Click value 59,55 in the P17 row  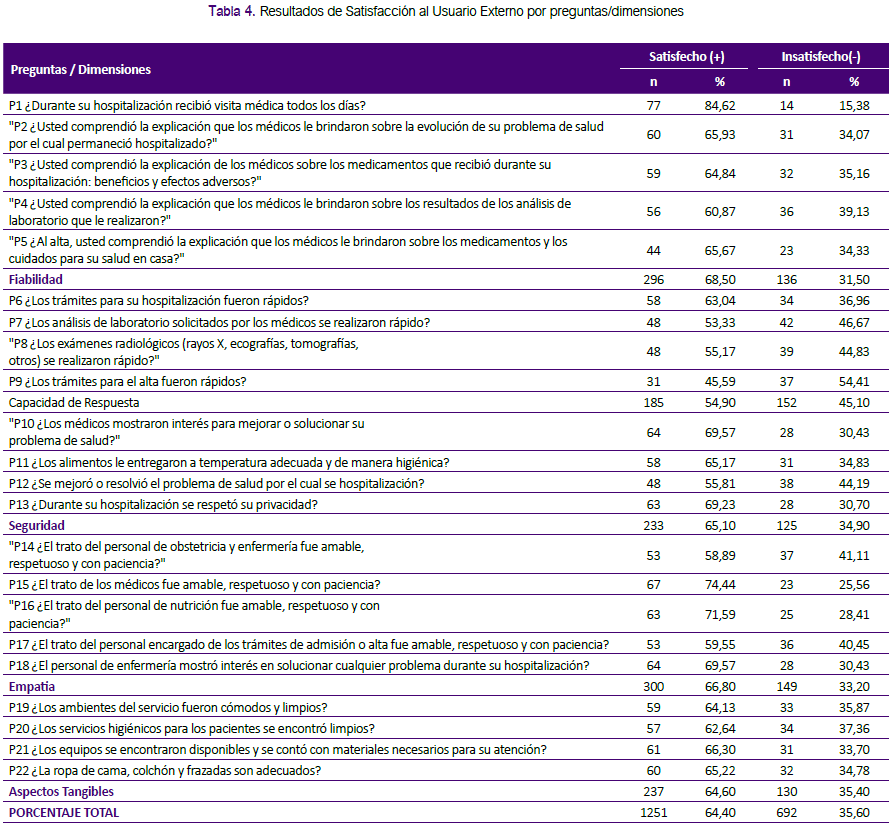[720, 645]
